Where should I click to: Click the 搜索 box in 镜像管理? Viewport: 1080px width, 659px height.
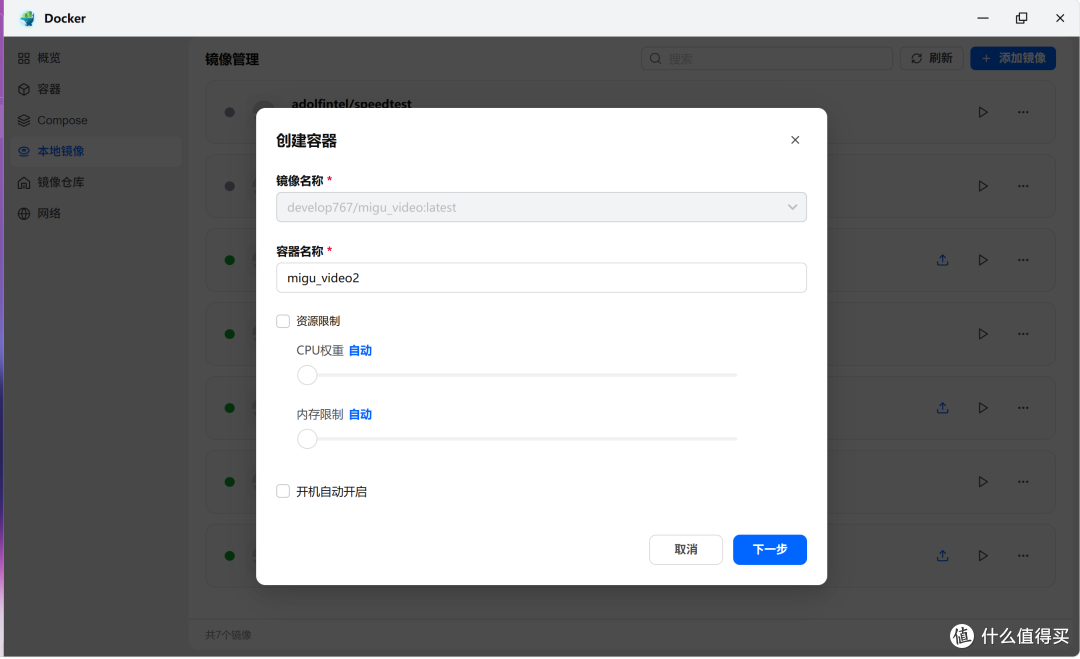767,59
